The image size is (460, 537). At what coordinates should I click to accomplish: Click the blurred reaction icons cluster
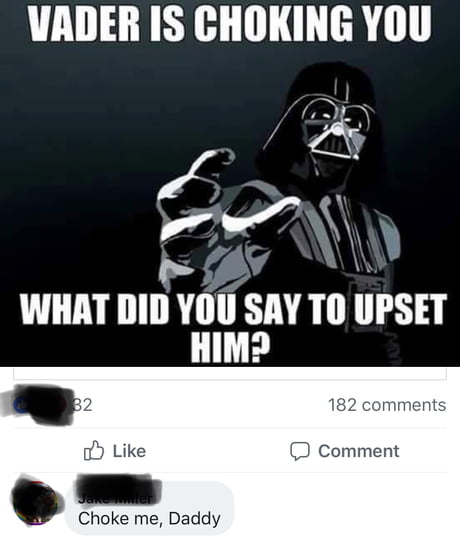click(38, 405)
